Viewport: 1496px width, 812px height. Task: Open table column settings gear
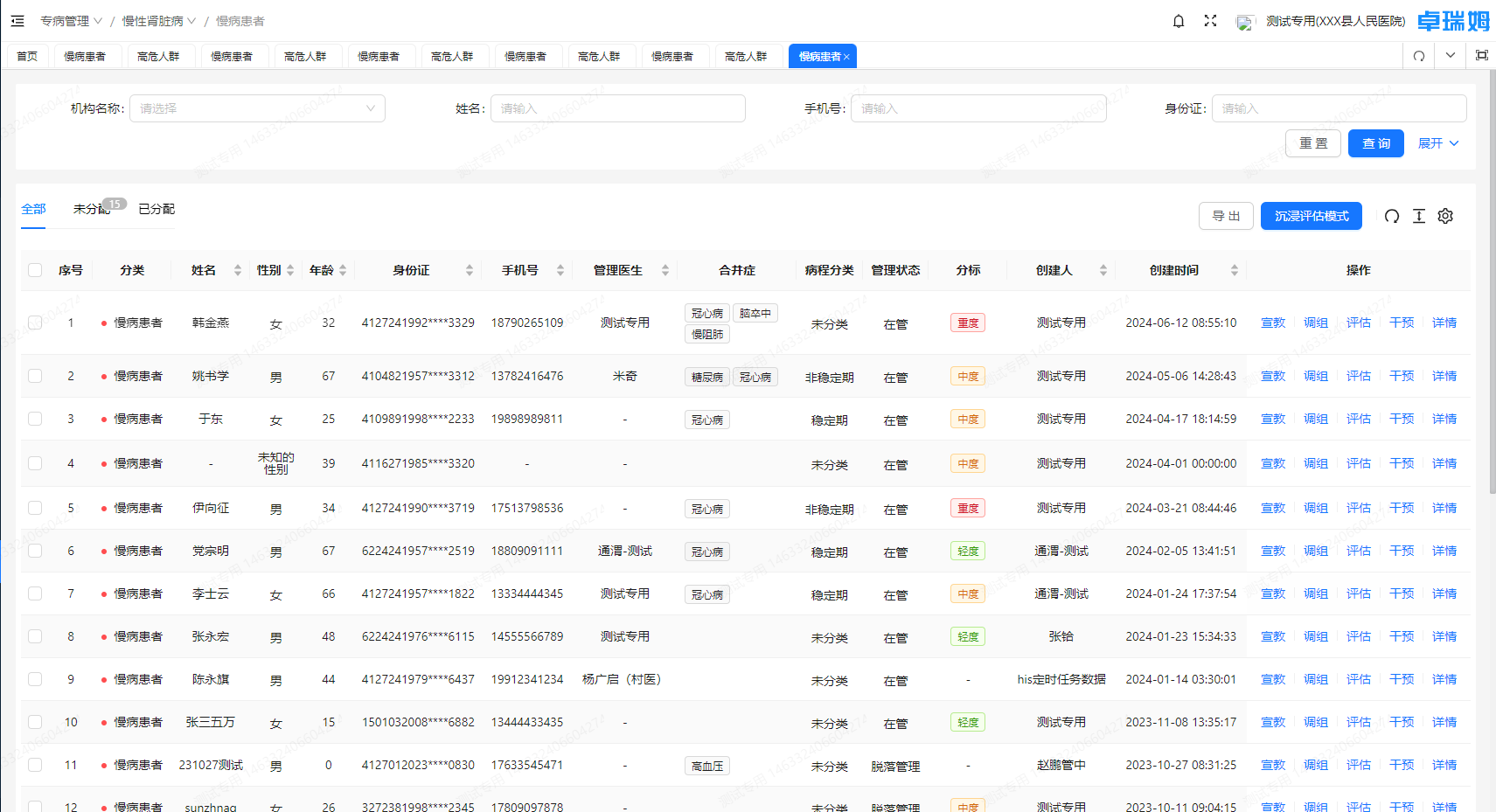[x=1445, y=216]
